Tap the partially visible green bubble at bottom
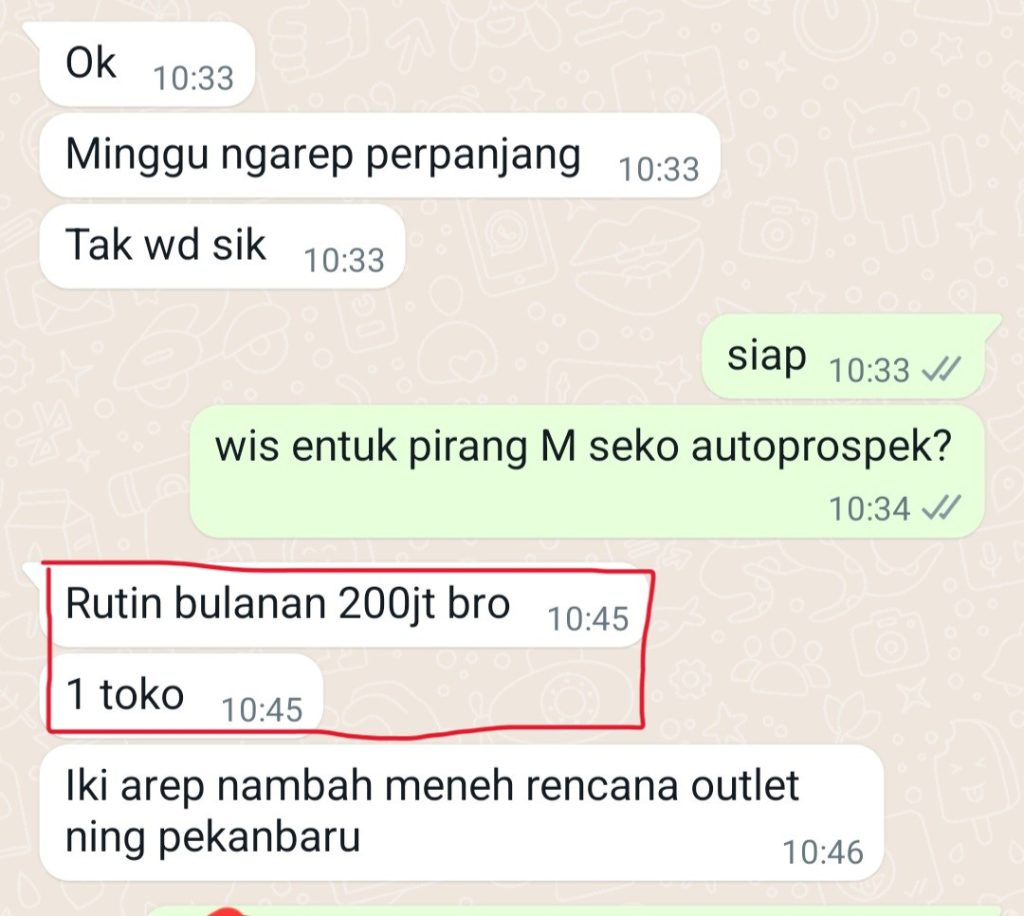Viewport: 1024px width, 916px height. click(575, 911)
